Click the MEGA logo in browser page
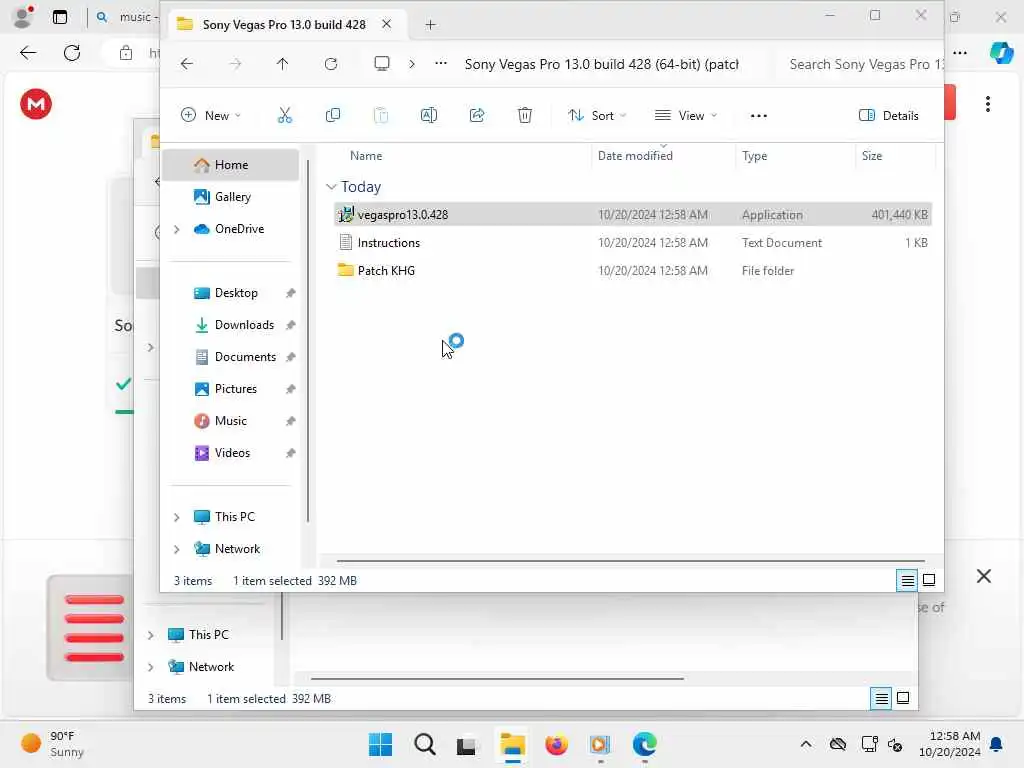1024x768 pixels. click(36, 104)
